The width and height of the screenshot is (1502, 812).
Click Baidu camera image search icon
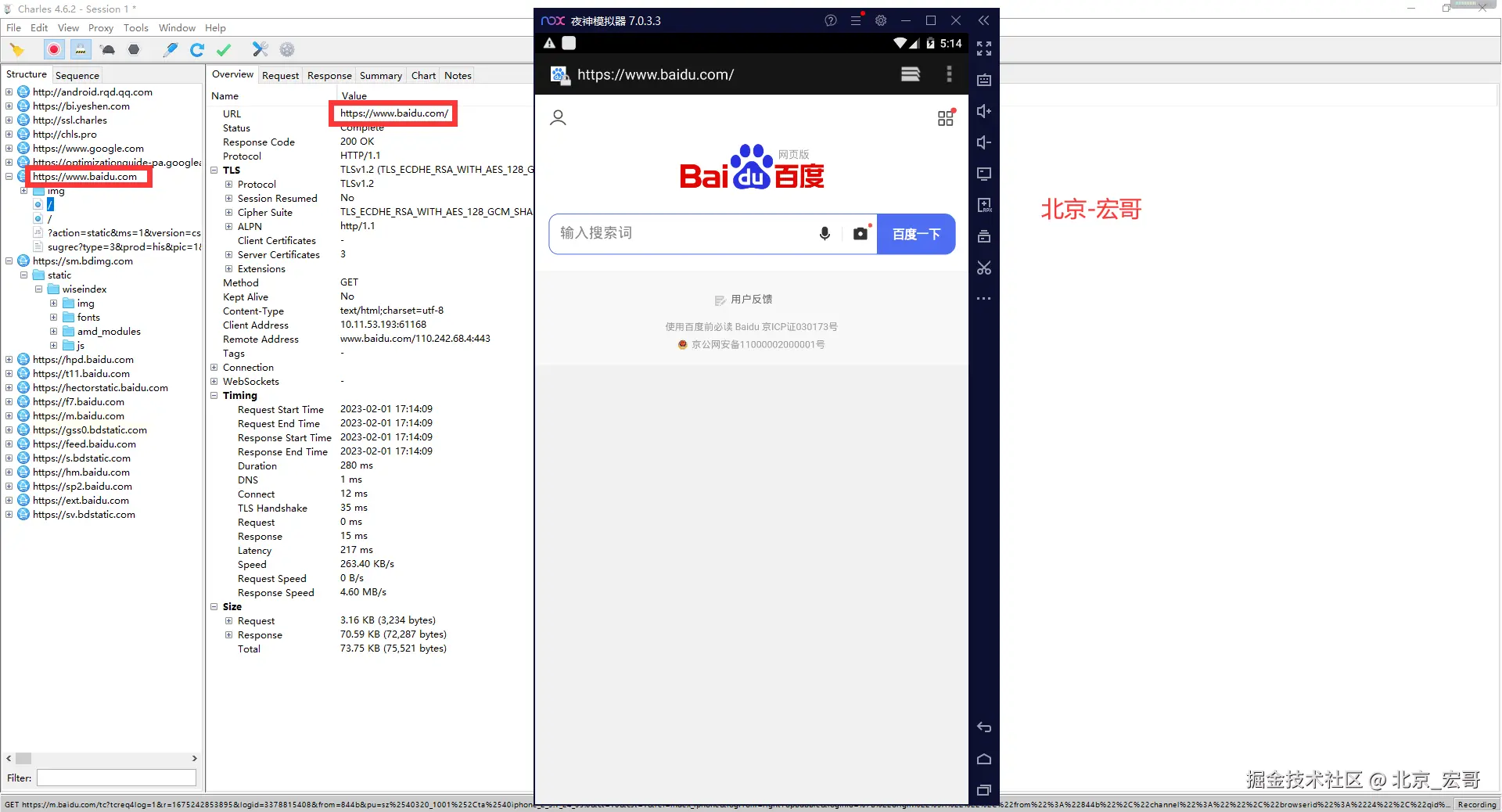coord(861,233)
